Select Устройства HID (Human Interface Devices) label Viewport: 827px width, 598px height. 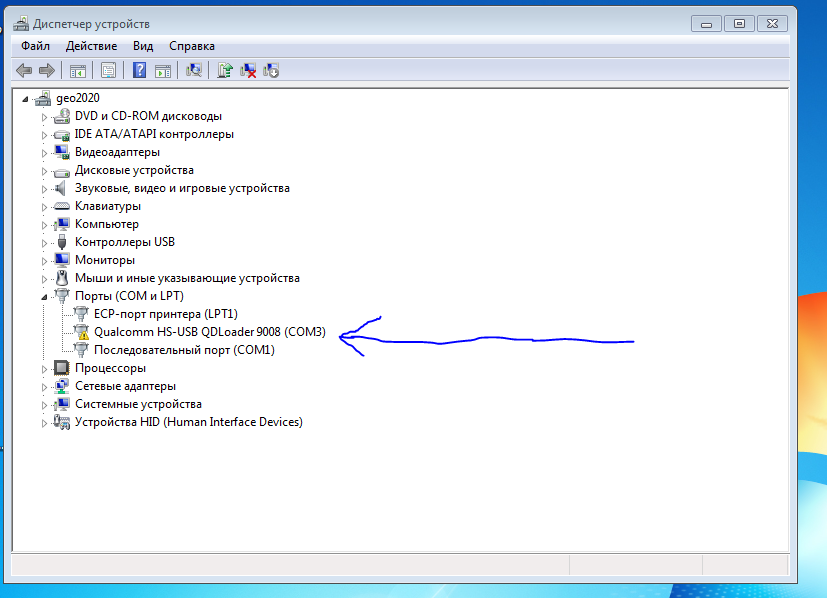pyautogui.click(x=189, y=422)
